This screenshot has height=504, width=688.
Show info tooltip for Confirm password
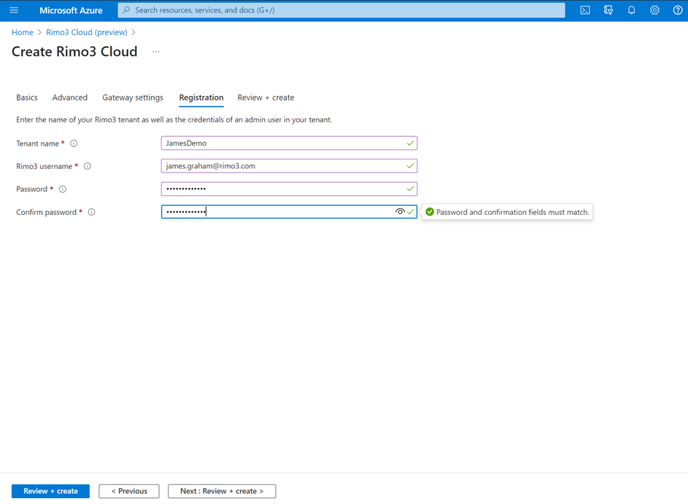pos(91,212)
